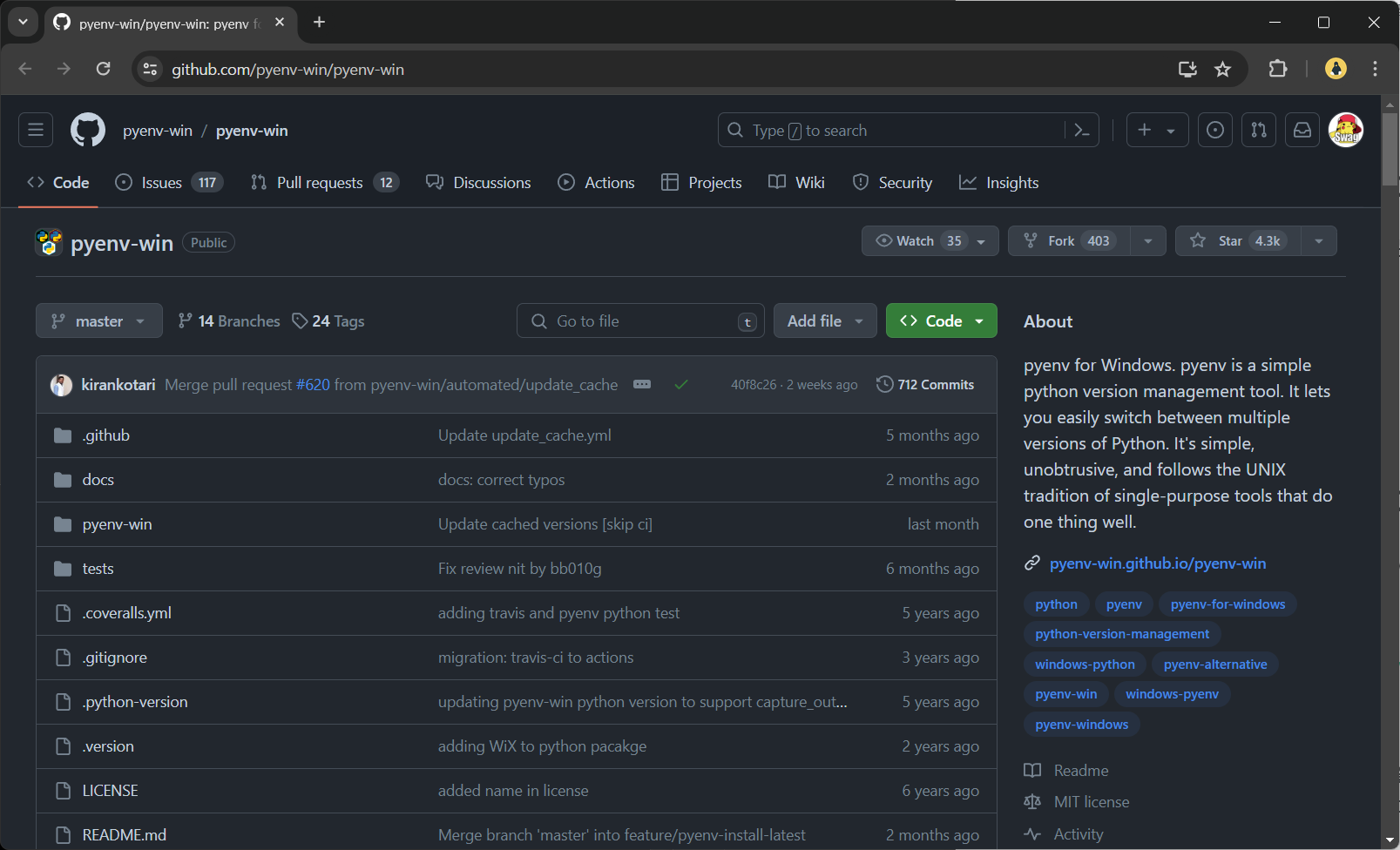View site information icon in address bar
This screenshot has width=1400, height=850.
click(x=151, y=69)
